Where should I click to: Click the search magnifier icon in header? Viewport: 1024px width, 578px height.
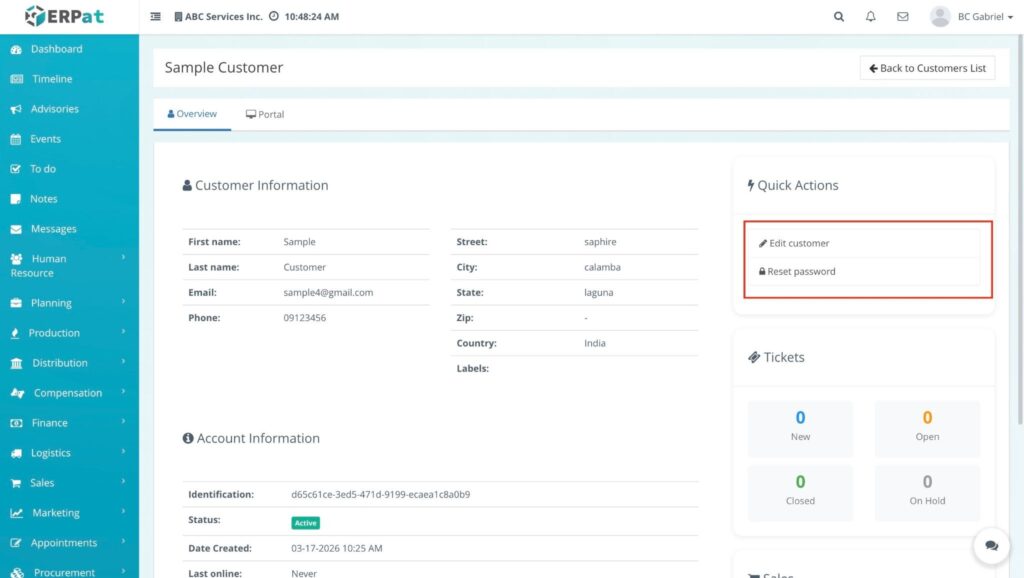coord(839,17)
